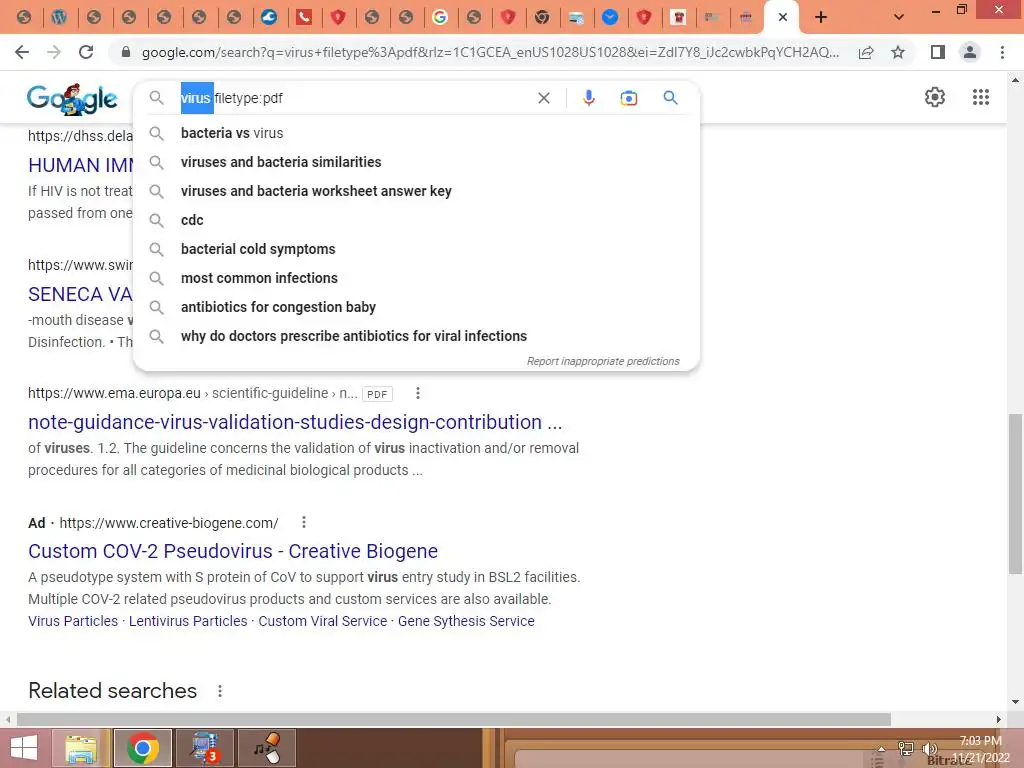Image resolution: width=1024 pixels, height=768 pixels.
Task: Show hidden system tray icons
Action: [x=881, y=749]
